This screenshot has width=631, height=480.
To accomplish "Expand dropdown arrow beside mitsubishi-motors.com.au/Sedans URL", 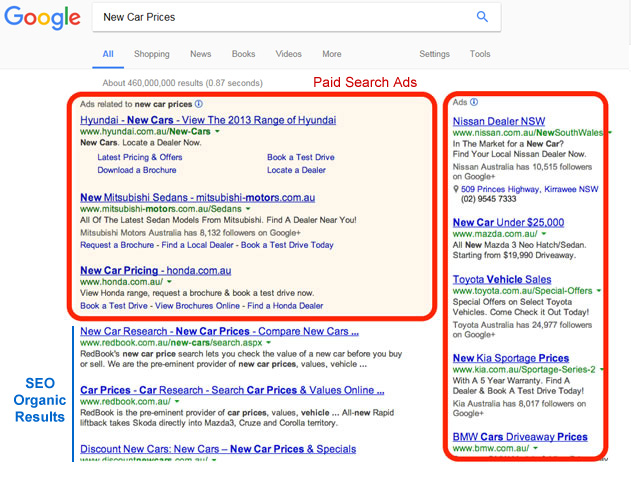I will [x=248, y=209].
